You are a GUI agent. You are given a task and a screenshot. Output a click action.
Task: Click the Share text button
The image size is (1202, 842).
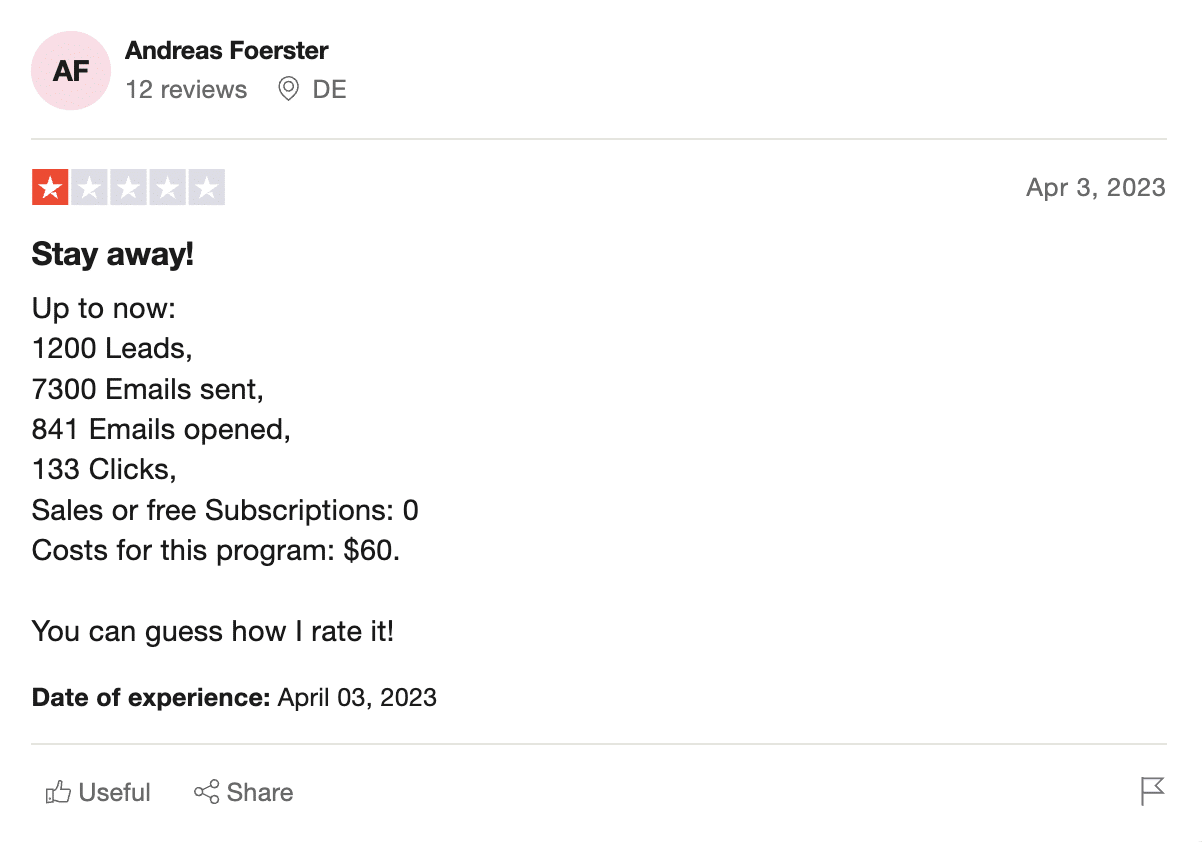(x=260, y=793)
